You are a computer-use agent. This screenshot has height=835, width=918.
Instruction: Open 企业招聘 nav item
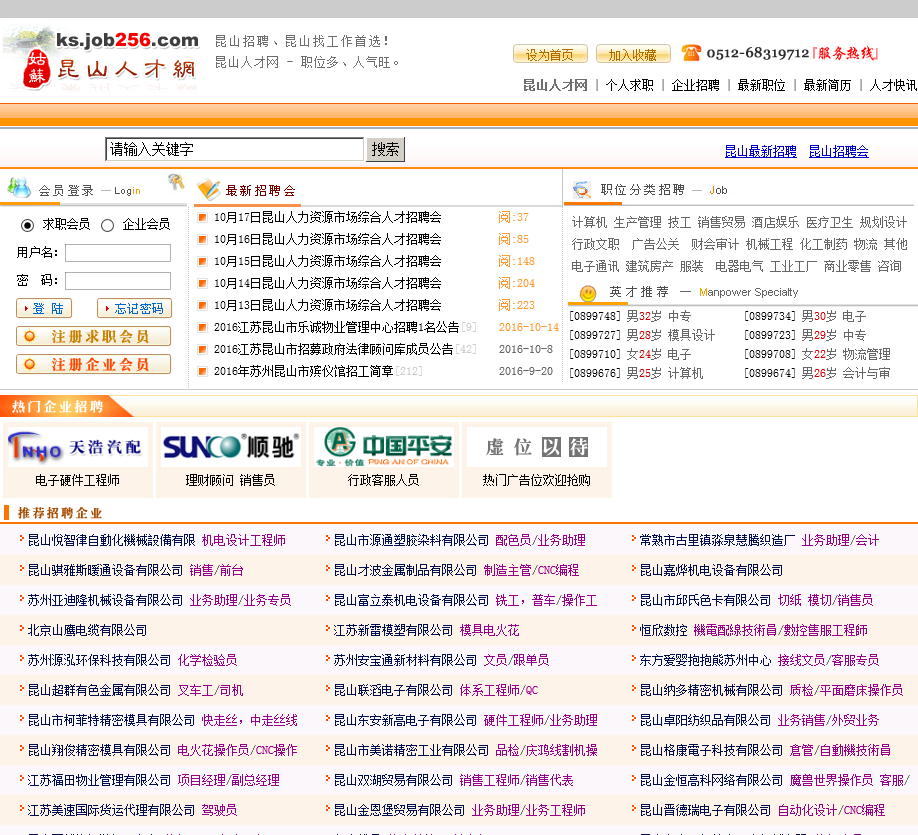pyautogui.click(x=695, y=85)
